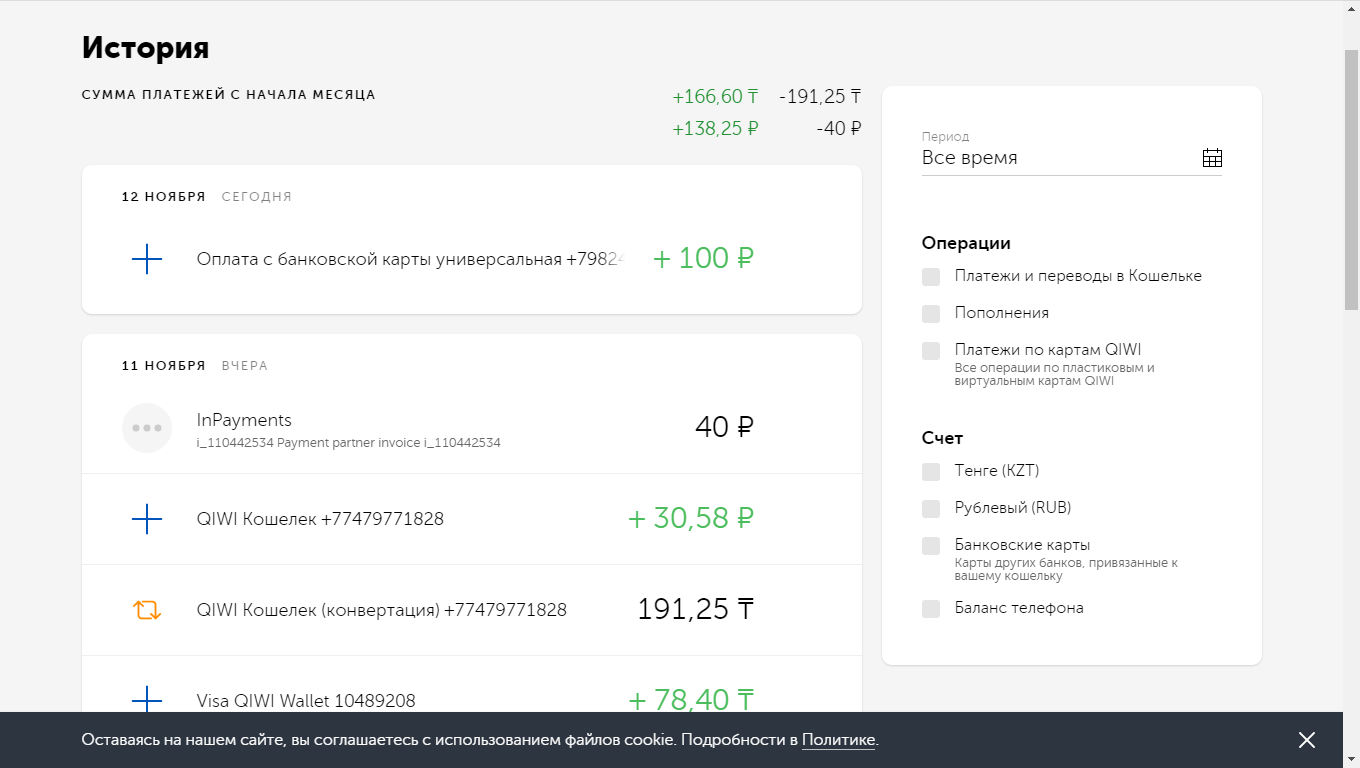Screen dimensions: 1360x768
Task: Open the QIWI Кошелек (конвертация) transaction
Action: coord(382,610)
